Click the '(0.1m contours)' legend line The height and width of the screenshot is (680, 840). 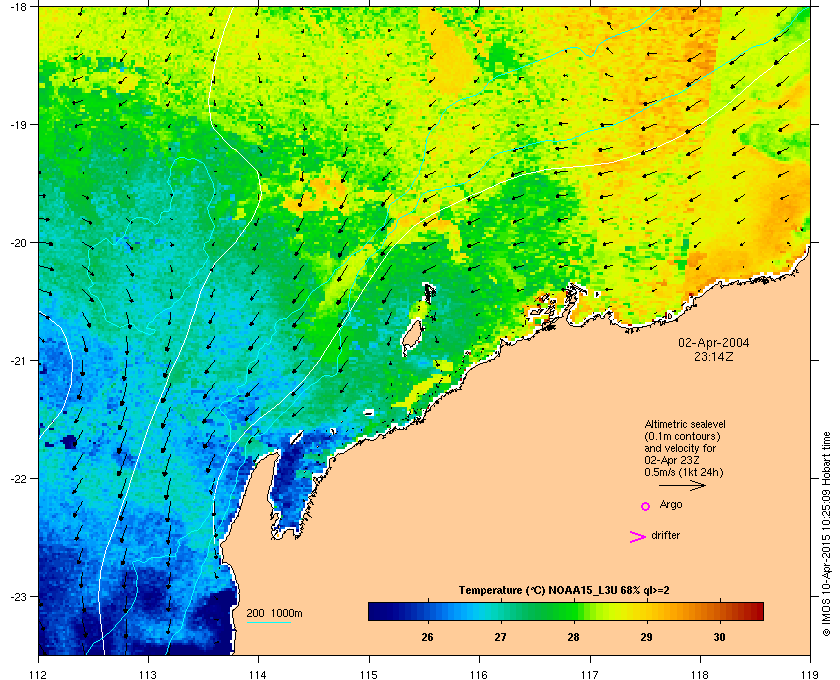(x=682, y=436)
